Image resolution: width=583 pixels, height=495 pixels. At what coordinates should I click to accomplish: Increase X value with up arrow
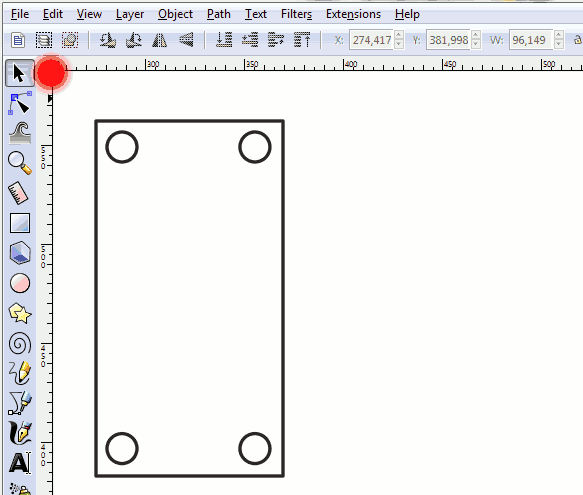click(x=399, y=35)
